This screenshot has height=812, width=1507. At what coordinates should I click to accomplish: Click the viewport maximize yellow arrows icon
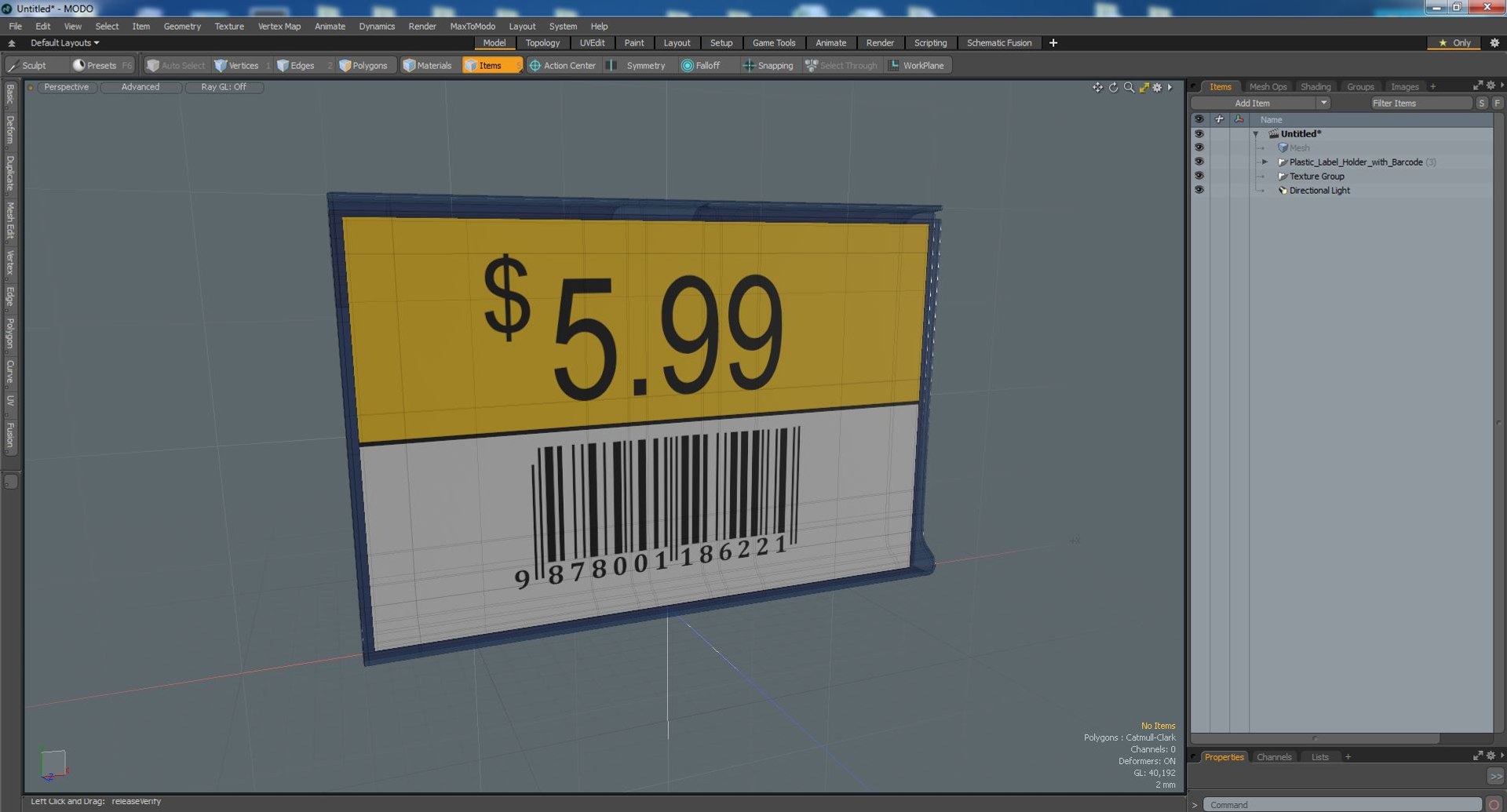point(1144,87)
